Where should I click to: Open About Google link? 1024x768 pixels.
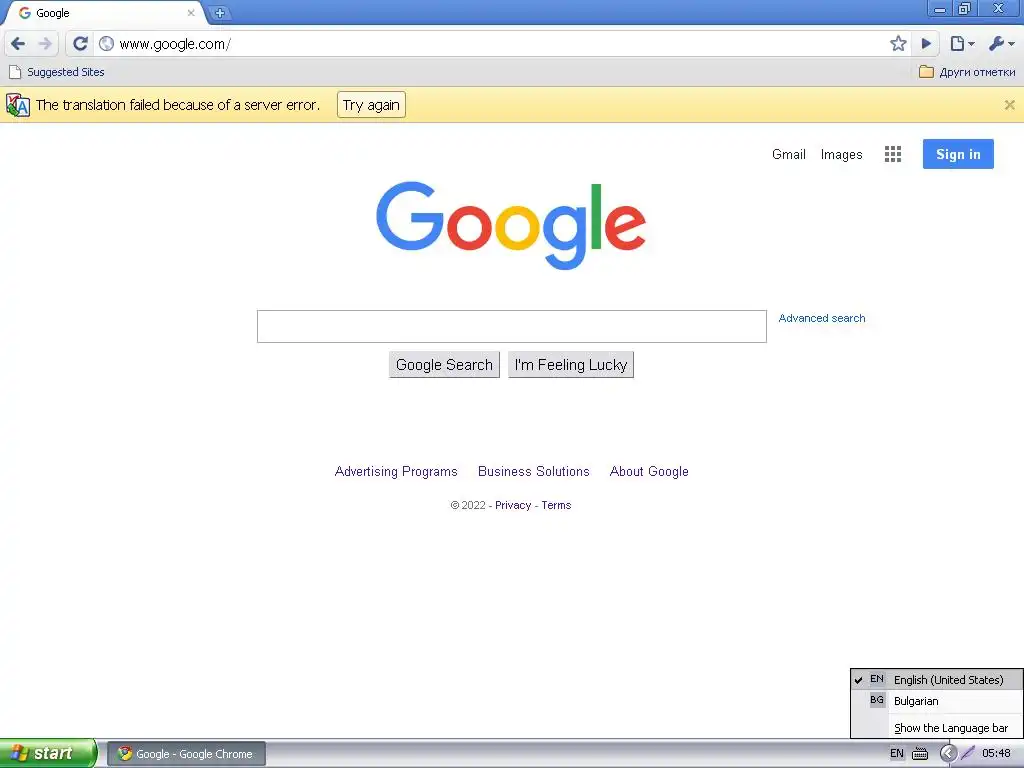click(x=649, y=472)
